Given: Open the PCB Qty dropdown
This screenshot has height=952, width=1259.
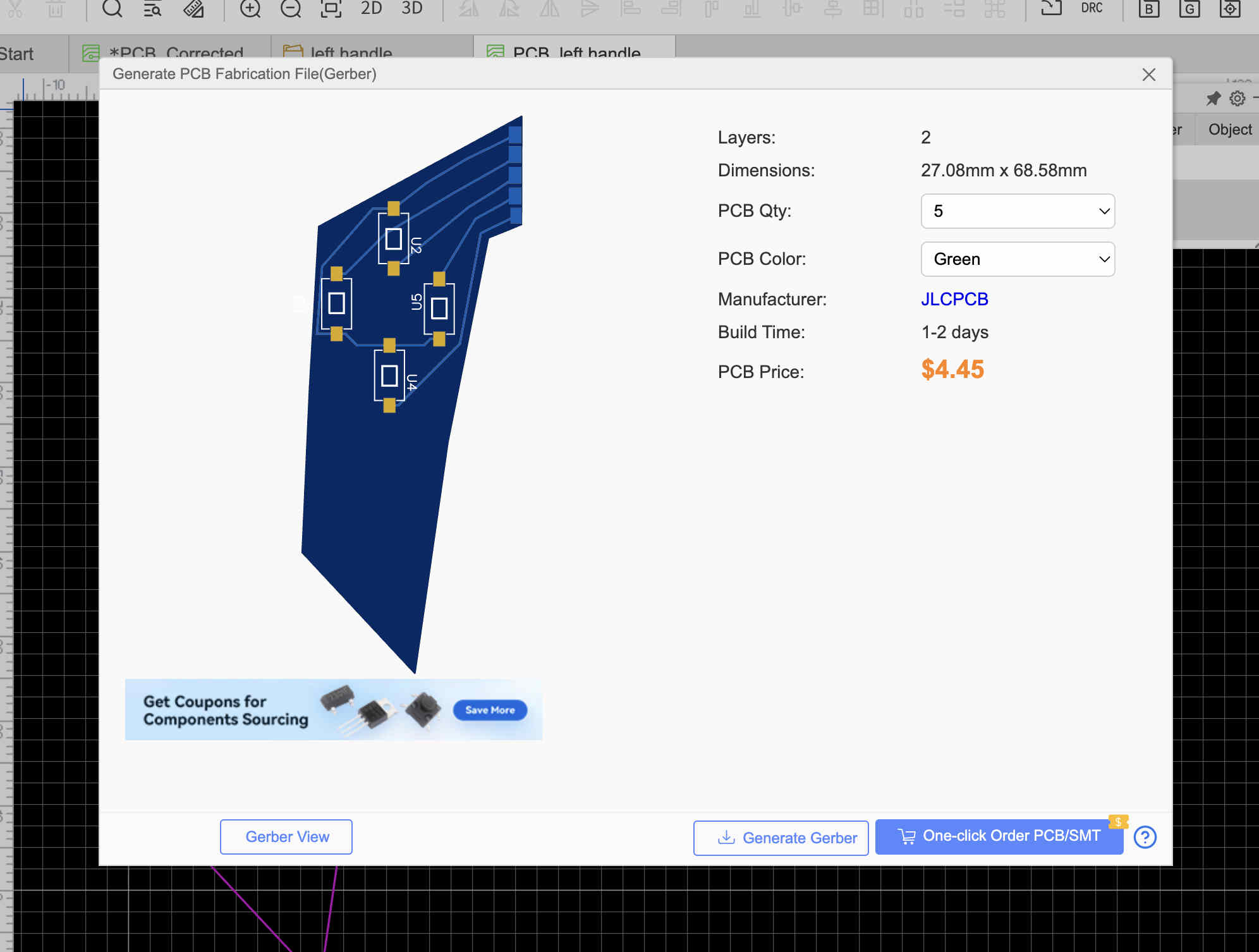Looking at the screenshot, I should 1018,211.
